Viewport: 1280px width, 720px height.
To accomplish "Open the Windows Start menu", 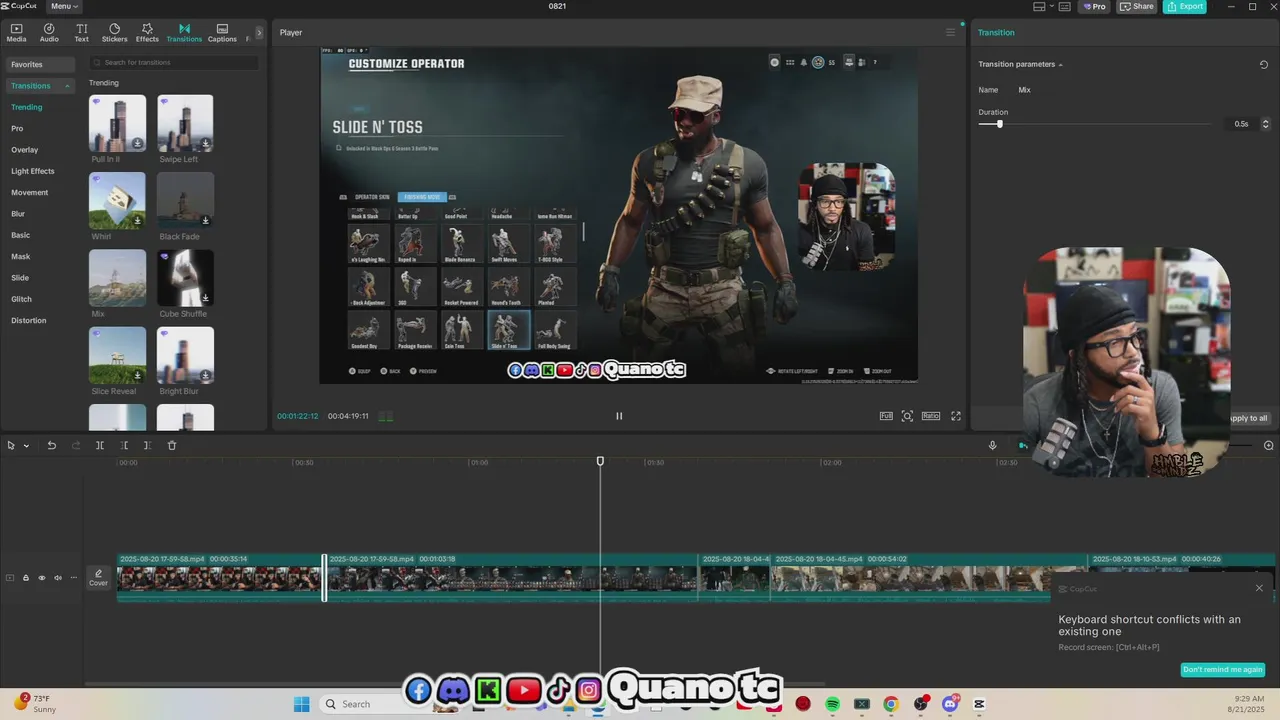I will pos(301,704).
